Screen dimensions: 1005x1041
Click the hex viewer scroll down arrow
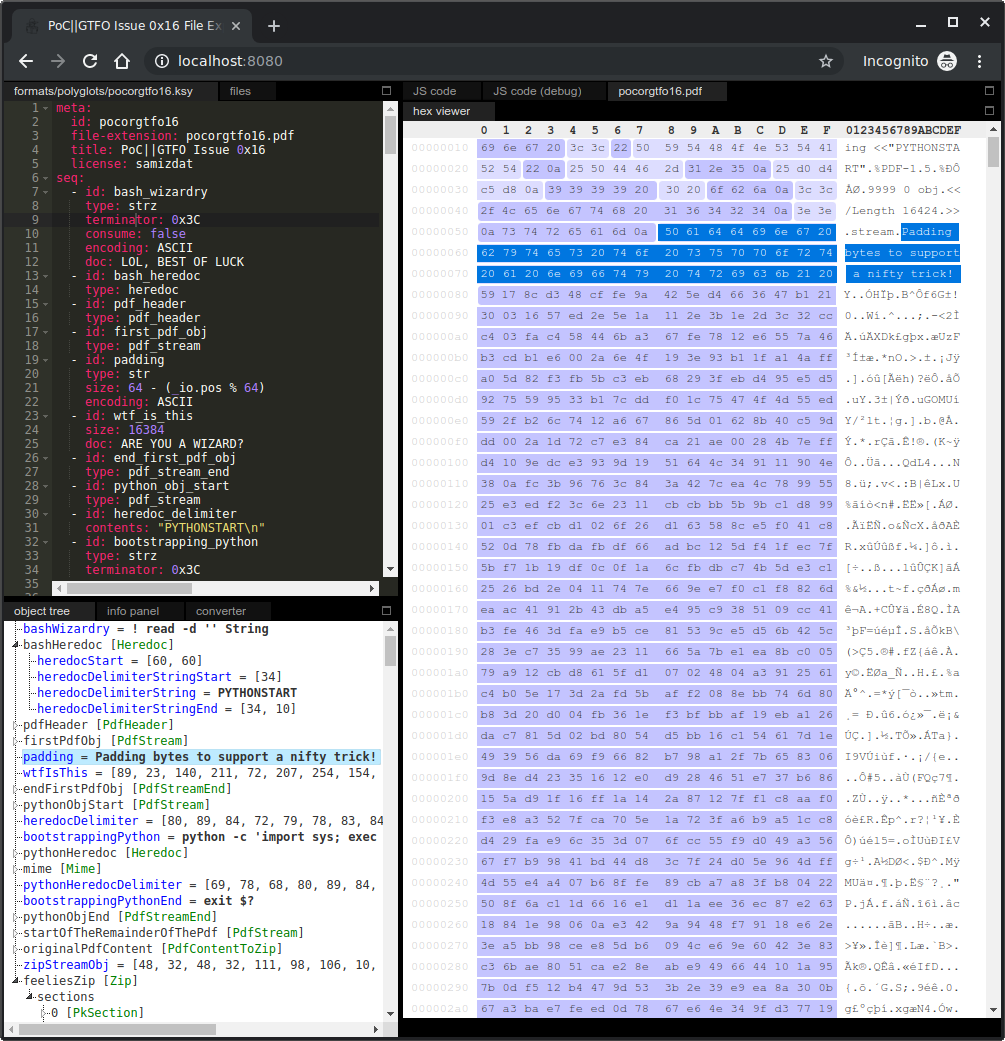click(993, 1010)
